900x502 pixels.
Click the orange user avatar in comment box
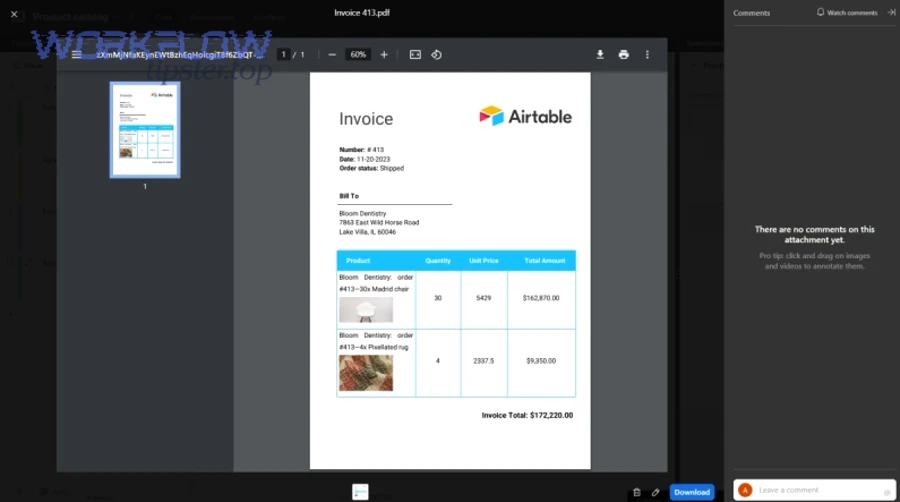point(745,490)
